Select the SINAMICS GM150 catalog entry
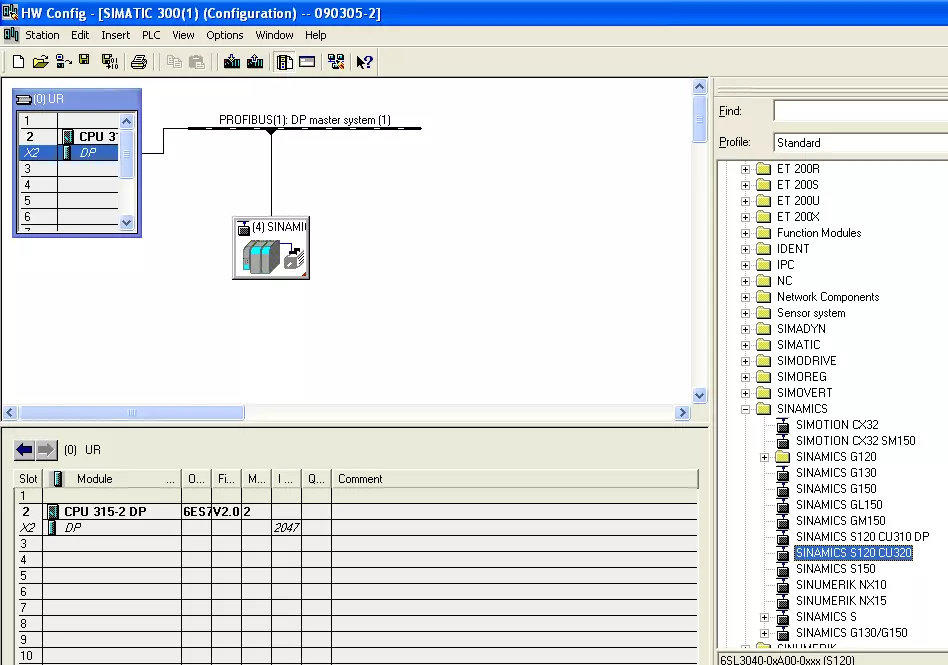Viewport: 948px width, 665px height. [840, 521]
